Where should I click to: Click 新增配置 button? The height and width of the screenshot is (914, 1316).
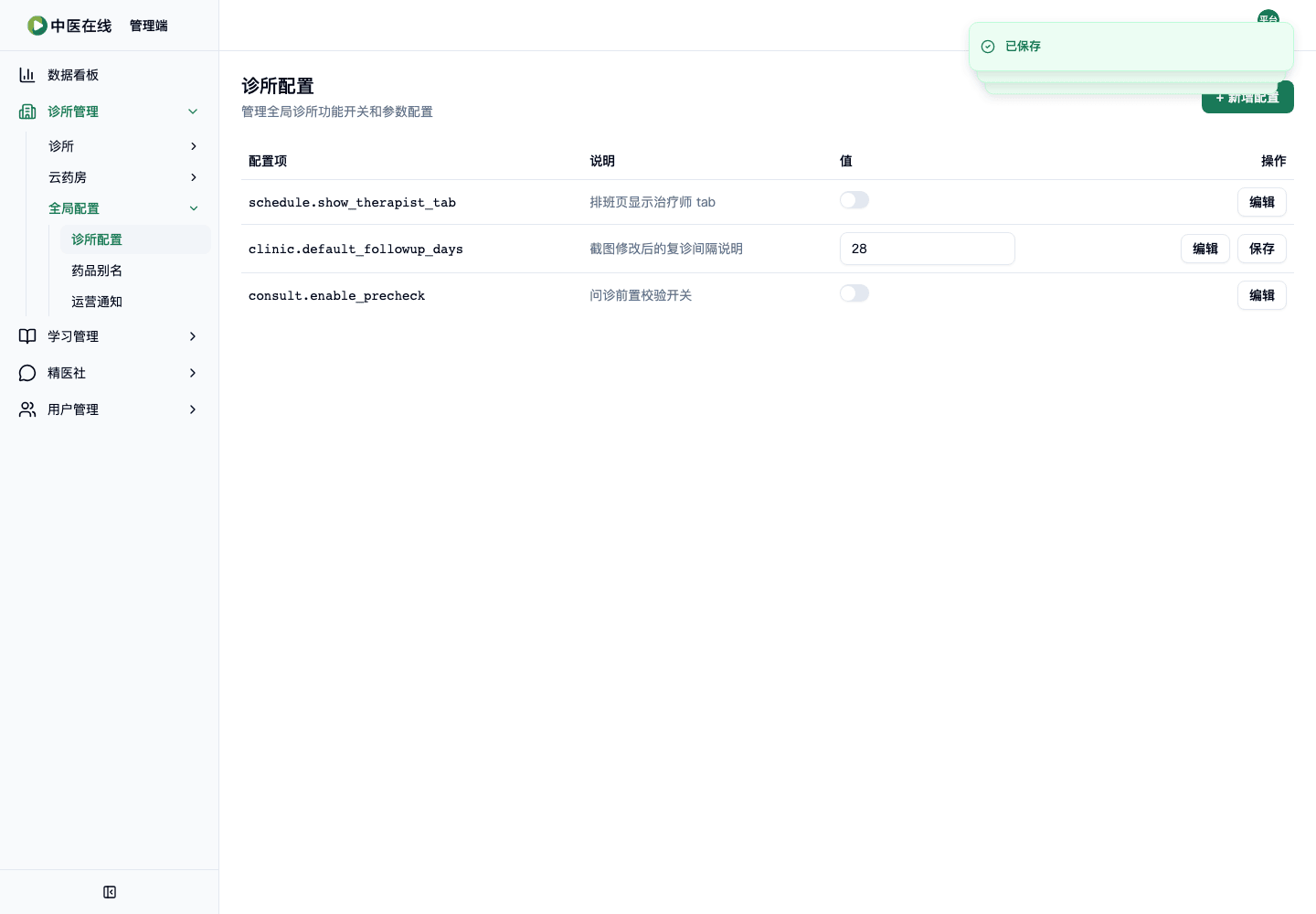(1247, 98)
